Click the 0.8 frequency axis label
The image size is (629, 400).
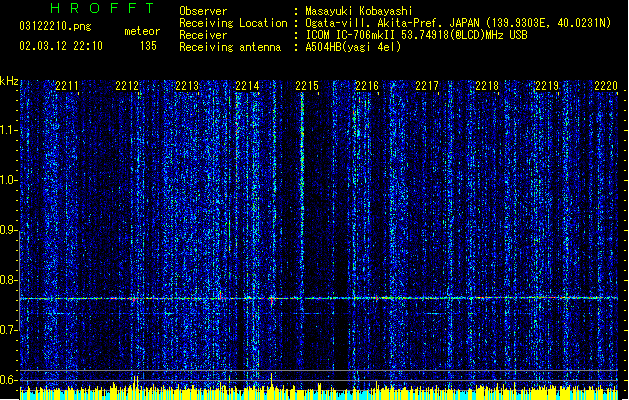click(9, 280)
